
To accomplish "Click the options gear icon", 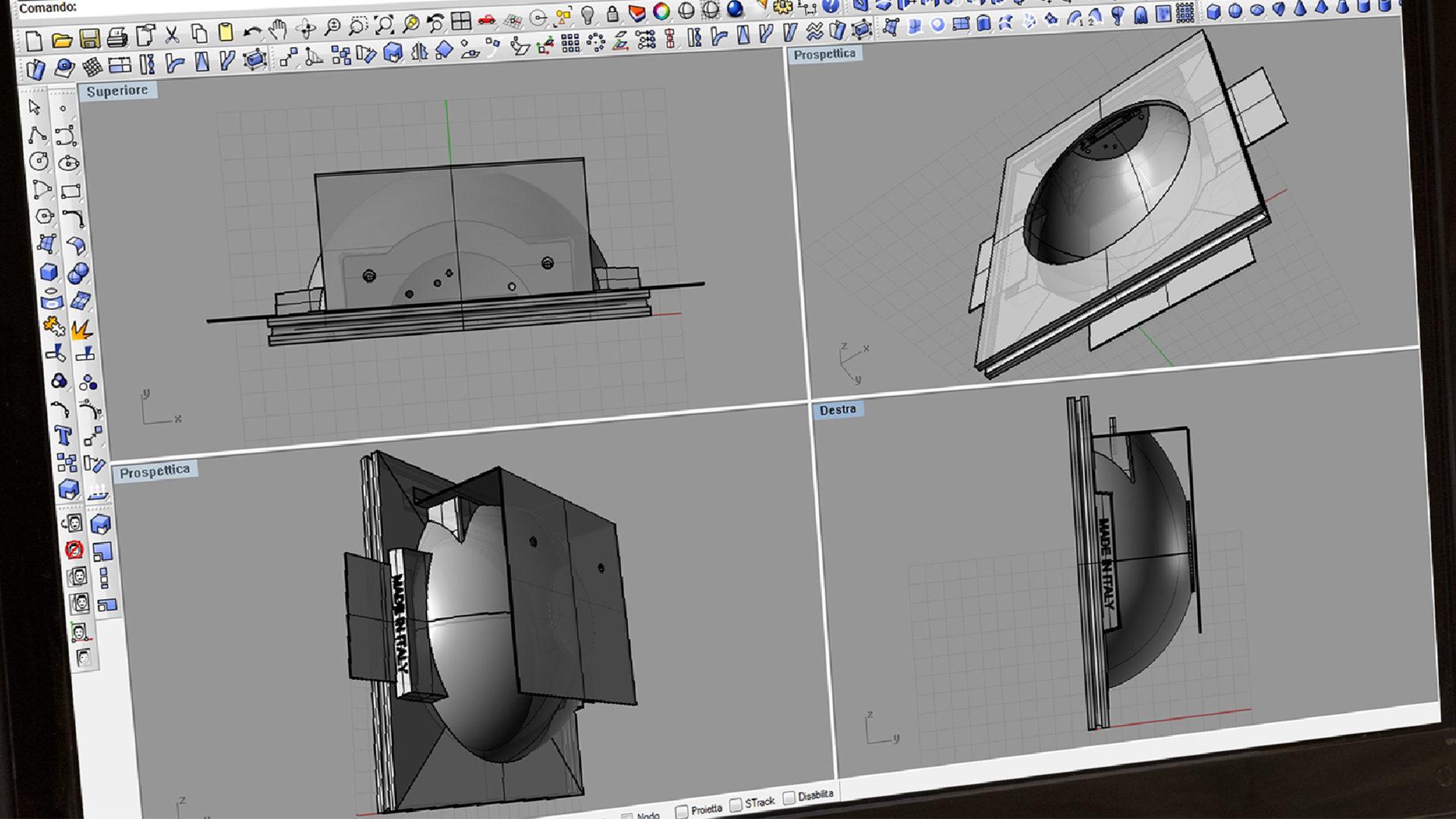I will (x=782, y=7).
